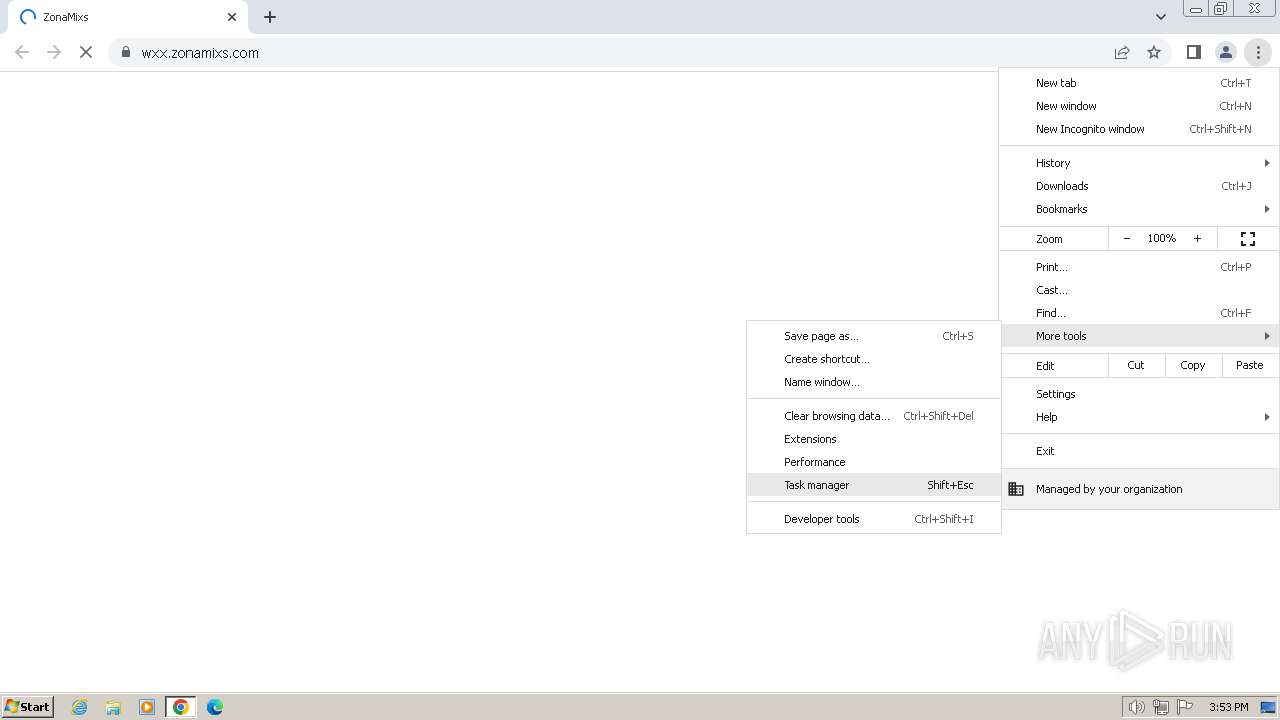The image size is (1280, 720).
Task: Open the side panel icon
Action: [1193, 52]
